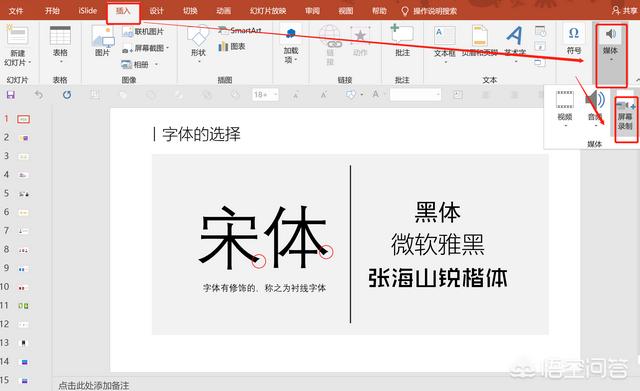Select slide 8 thumbnail
This screenshot has width=640, height=391.
[23, 250]
